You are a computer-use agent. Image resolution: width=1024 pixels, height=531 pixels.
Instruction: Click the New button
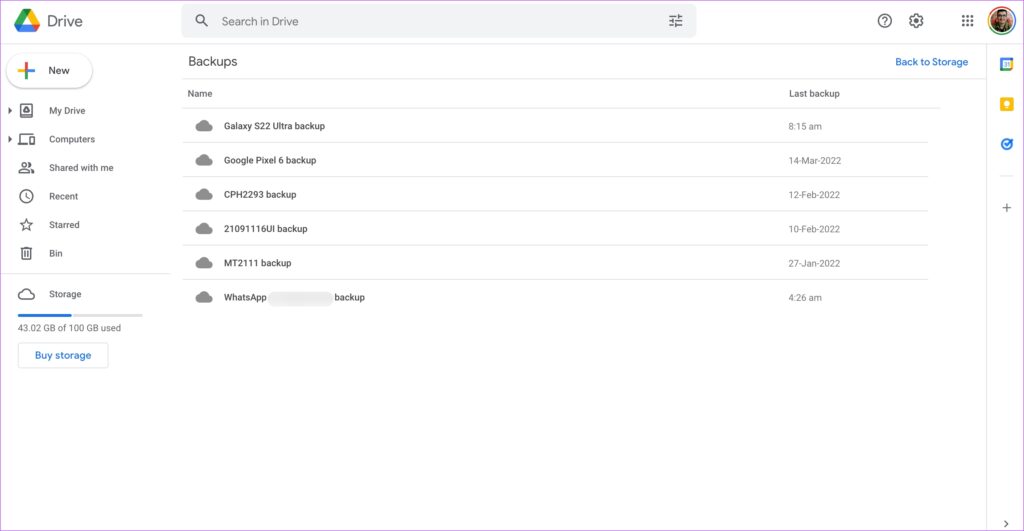[x=49, y=71]
